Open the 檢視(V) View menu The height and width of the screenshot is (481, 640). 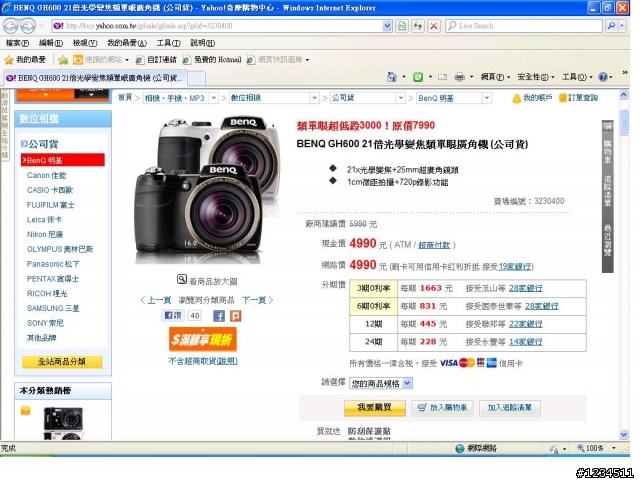click(x=85, y=43)
